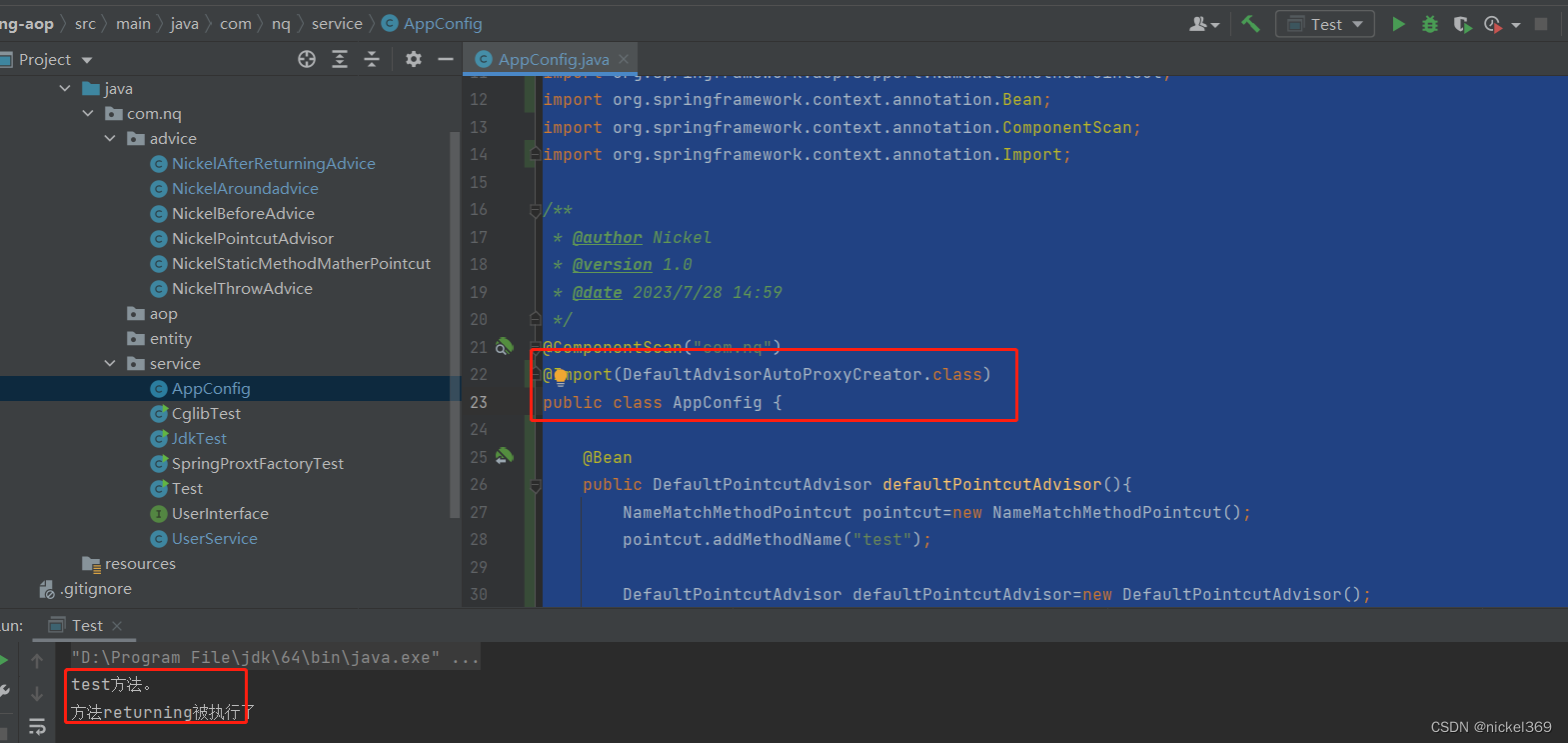Open SpringProxtFactoryTest class
This screenshot has width=1568, height=743.
257,464
